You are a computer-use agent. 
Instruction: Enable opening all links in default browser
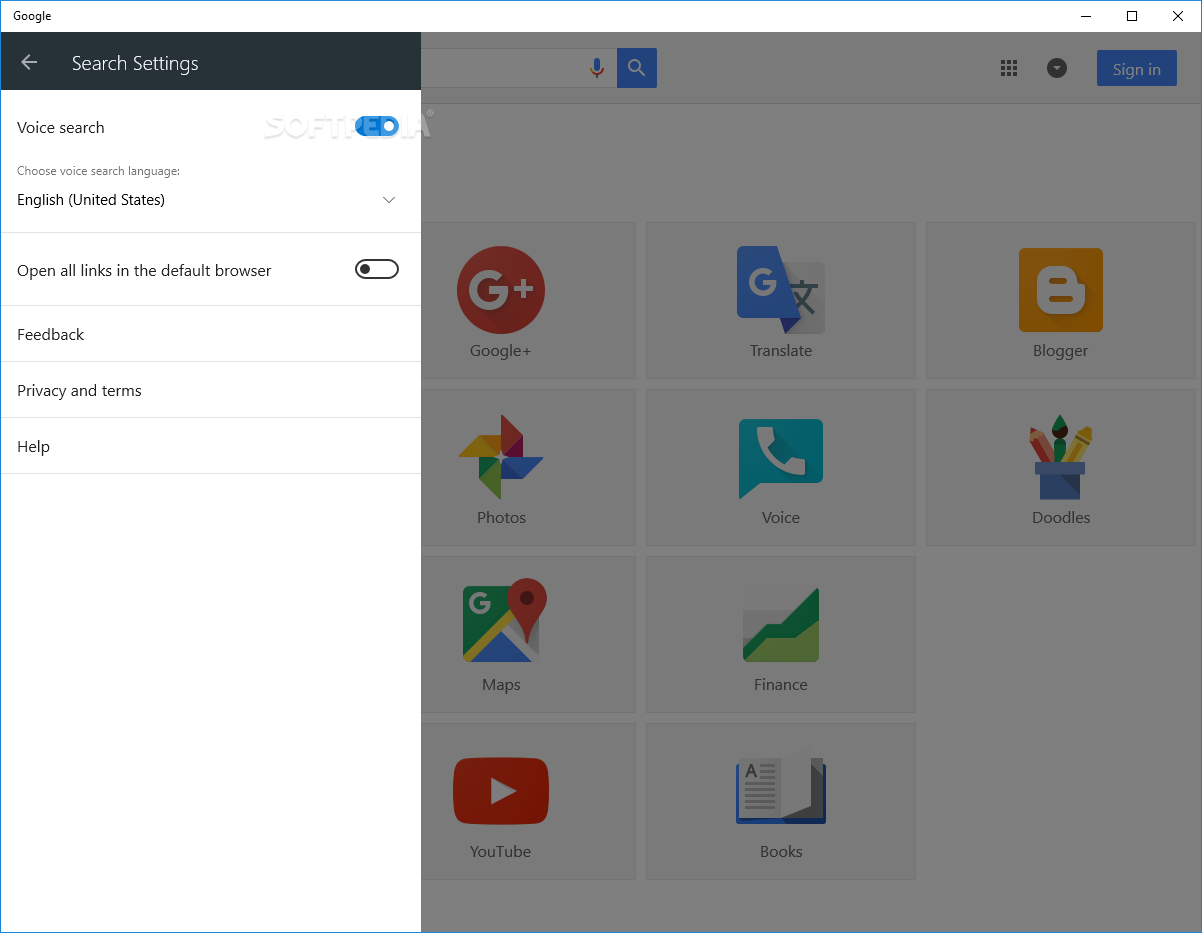click(377, 269)
